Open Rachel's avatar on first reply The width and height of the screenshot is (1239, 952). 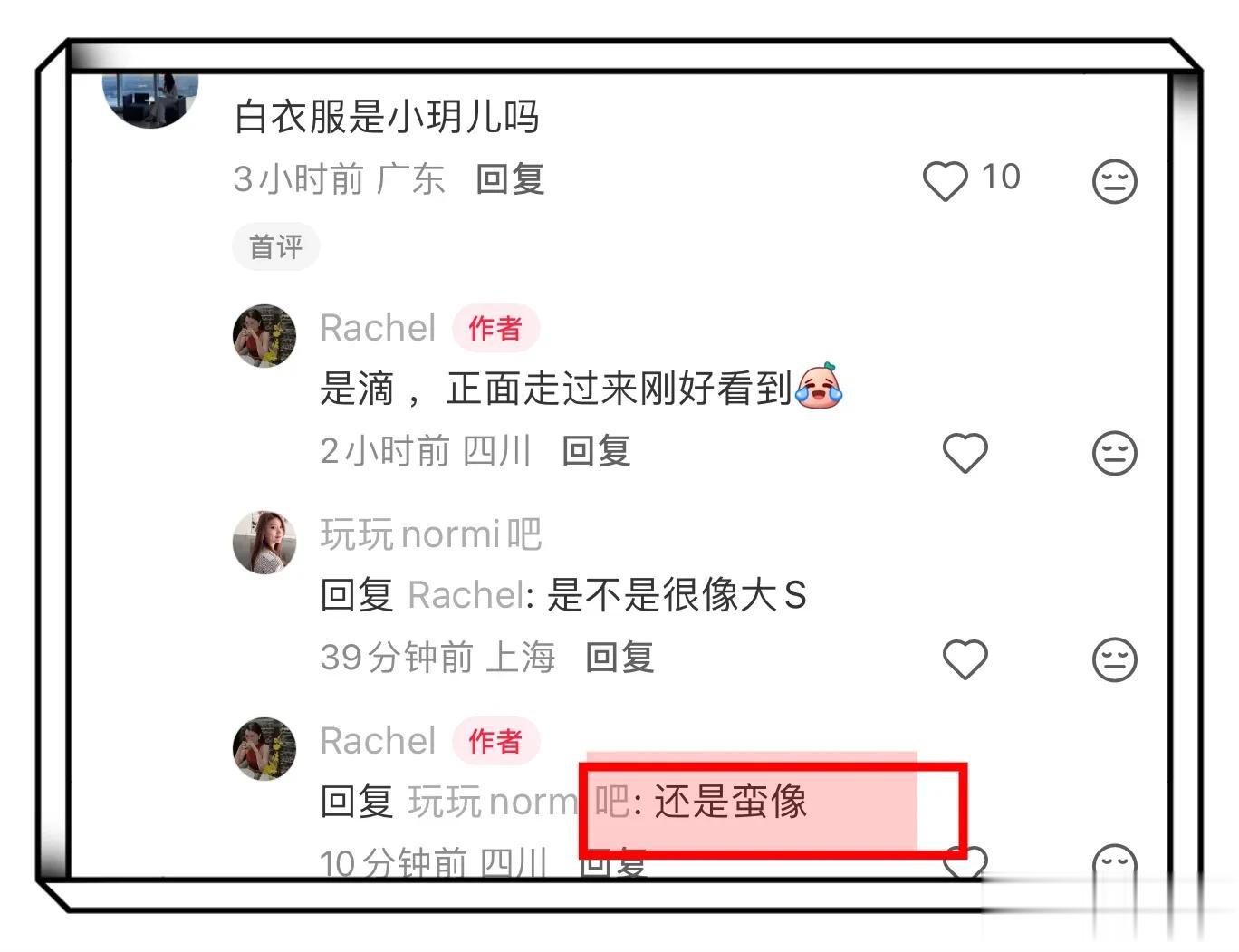click(x=264, y=336)
